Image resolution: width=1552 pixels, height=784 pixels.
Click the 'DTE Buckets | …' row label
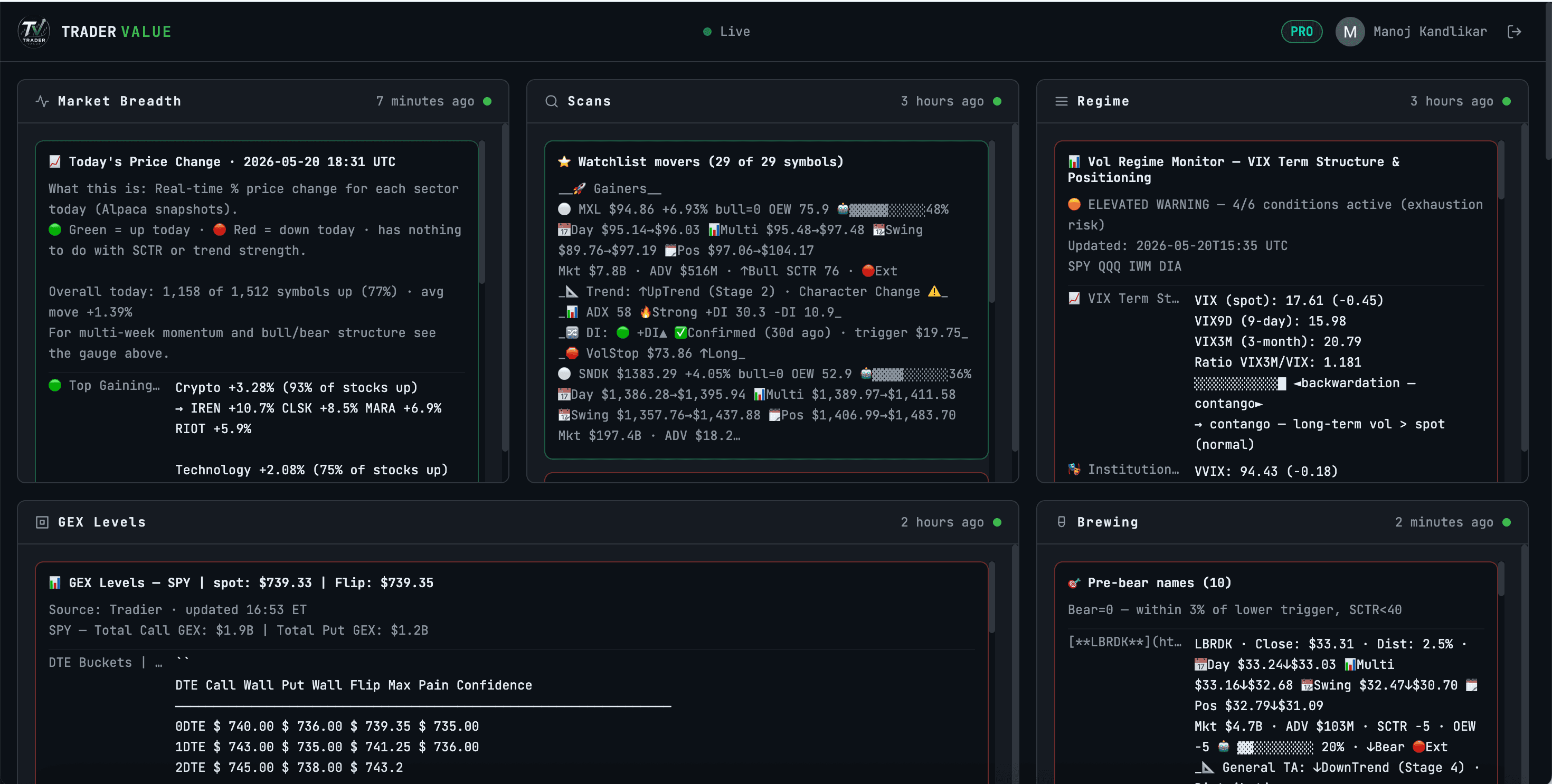(x=106, y=662)
